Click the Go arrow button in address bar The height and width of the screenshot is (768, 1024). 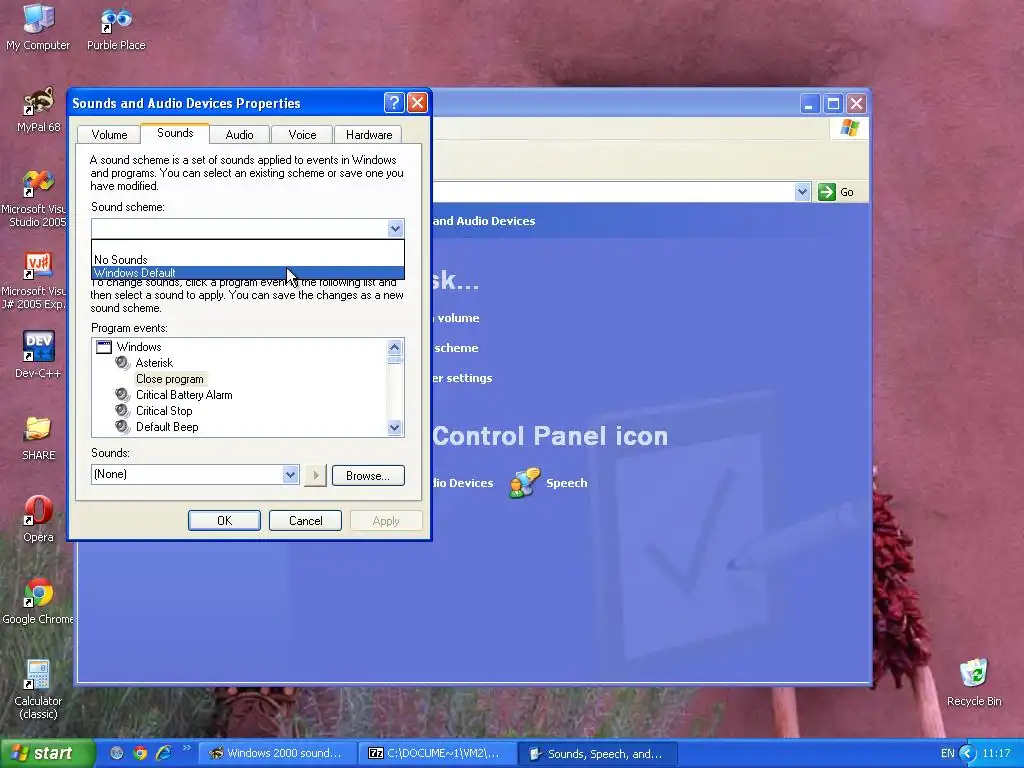tap(827, 192)
